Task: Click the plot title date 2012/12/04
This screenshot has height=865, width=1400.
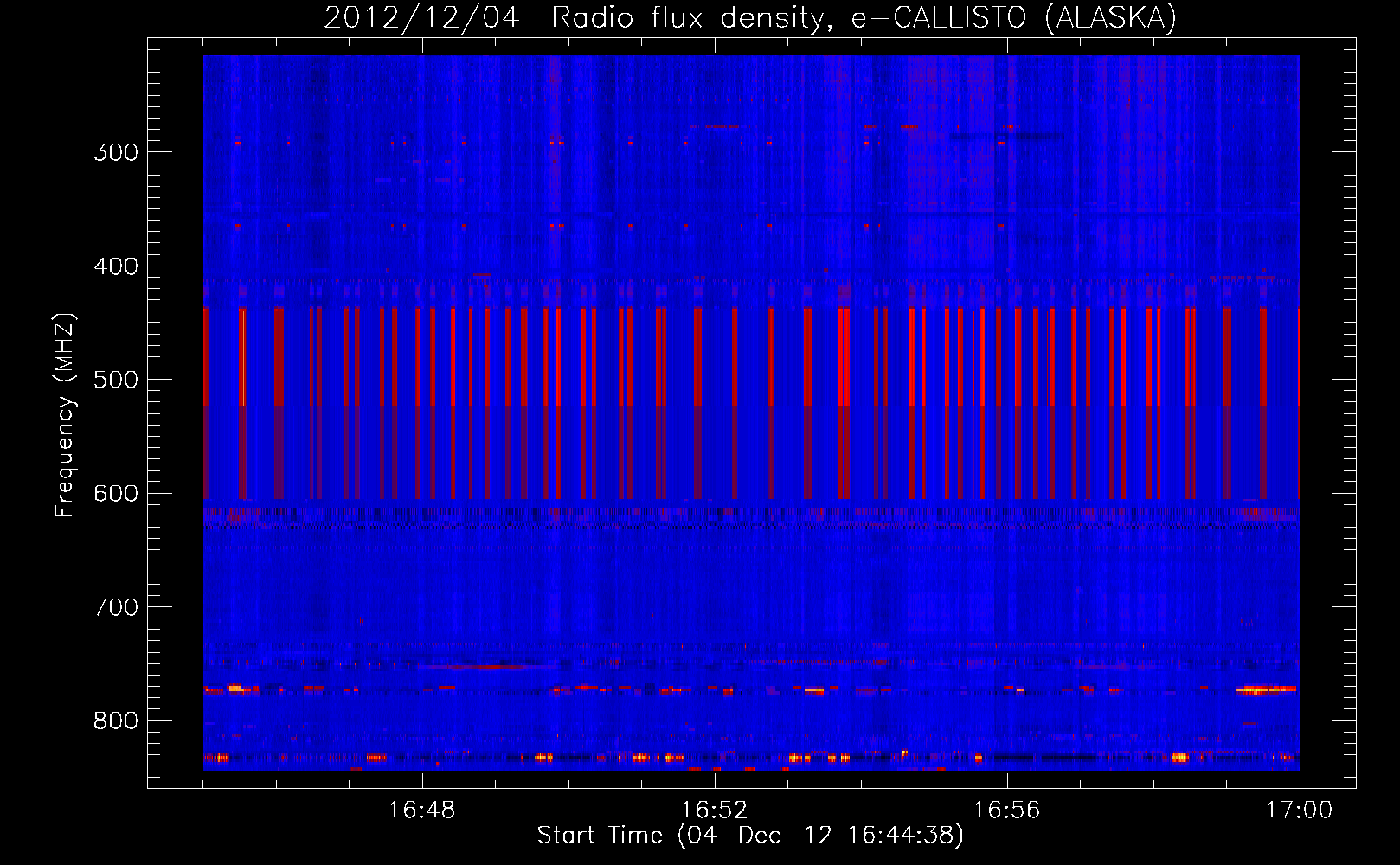Action: 421,18
